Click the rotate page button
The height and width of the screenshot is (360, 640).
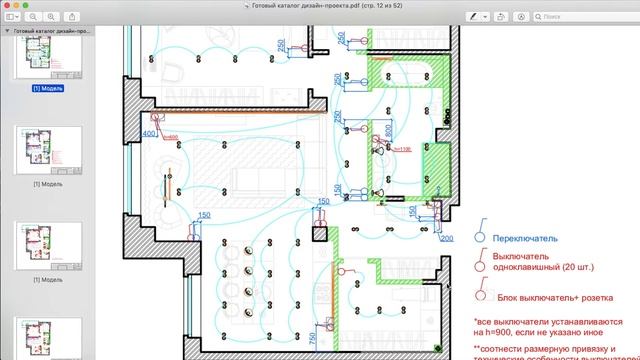click(500, 17)
